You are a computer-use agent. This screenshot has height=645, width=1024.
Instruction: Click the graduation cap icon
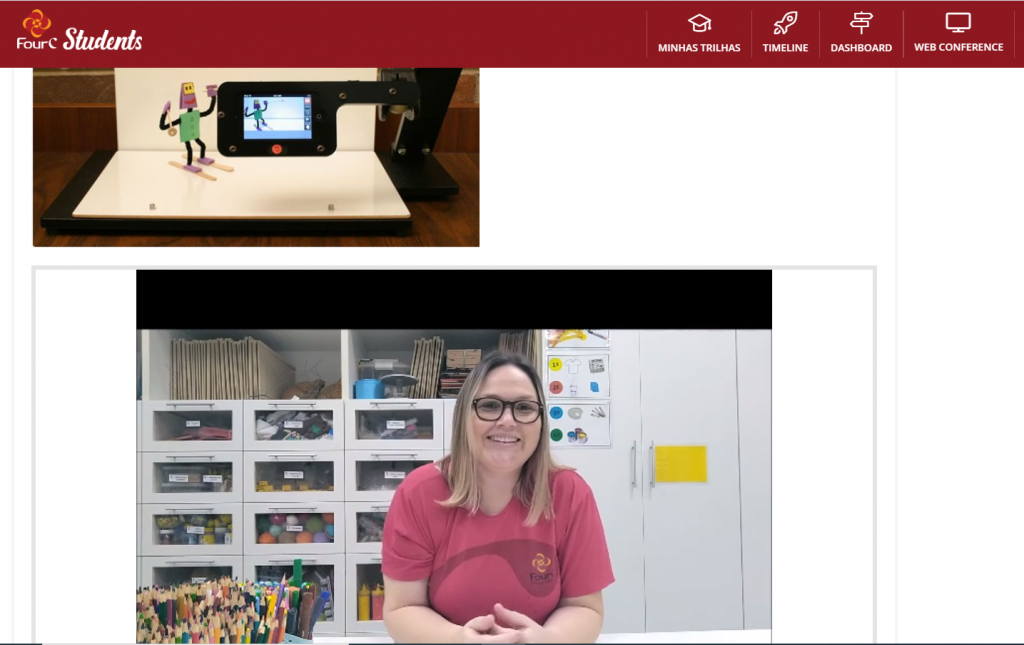[x=699, y=23]
